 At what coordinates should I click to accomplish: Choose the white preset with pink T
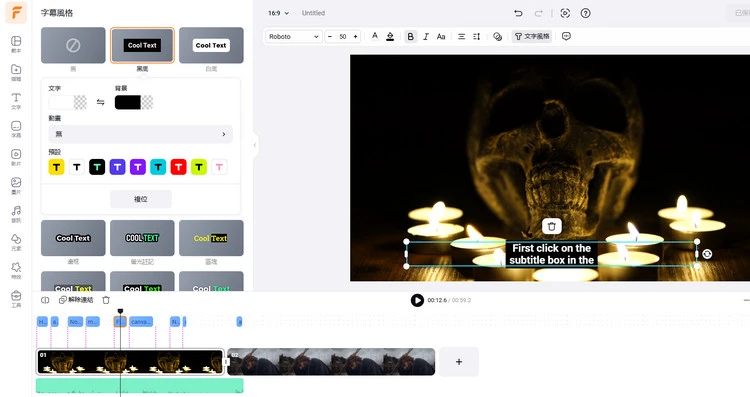tap(219, 167)
